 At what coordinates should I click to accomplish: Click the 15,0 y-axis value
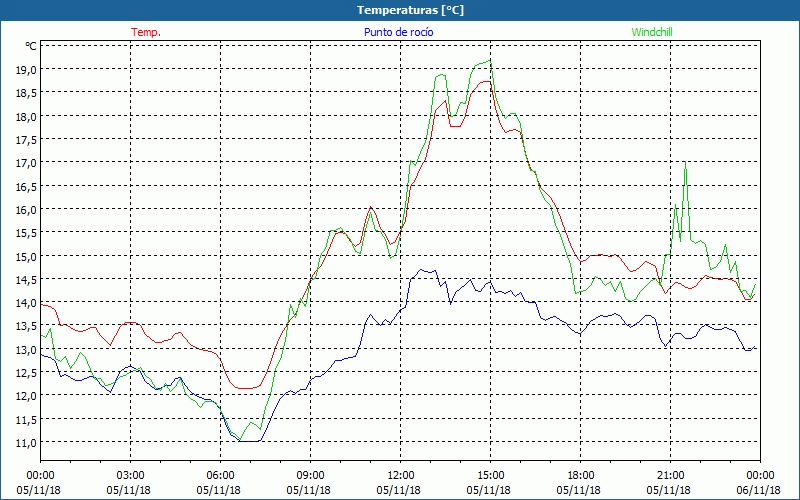click(26, 257)
